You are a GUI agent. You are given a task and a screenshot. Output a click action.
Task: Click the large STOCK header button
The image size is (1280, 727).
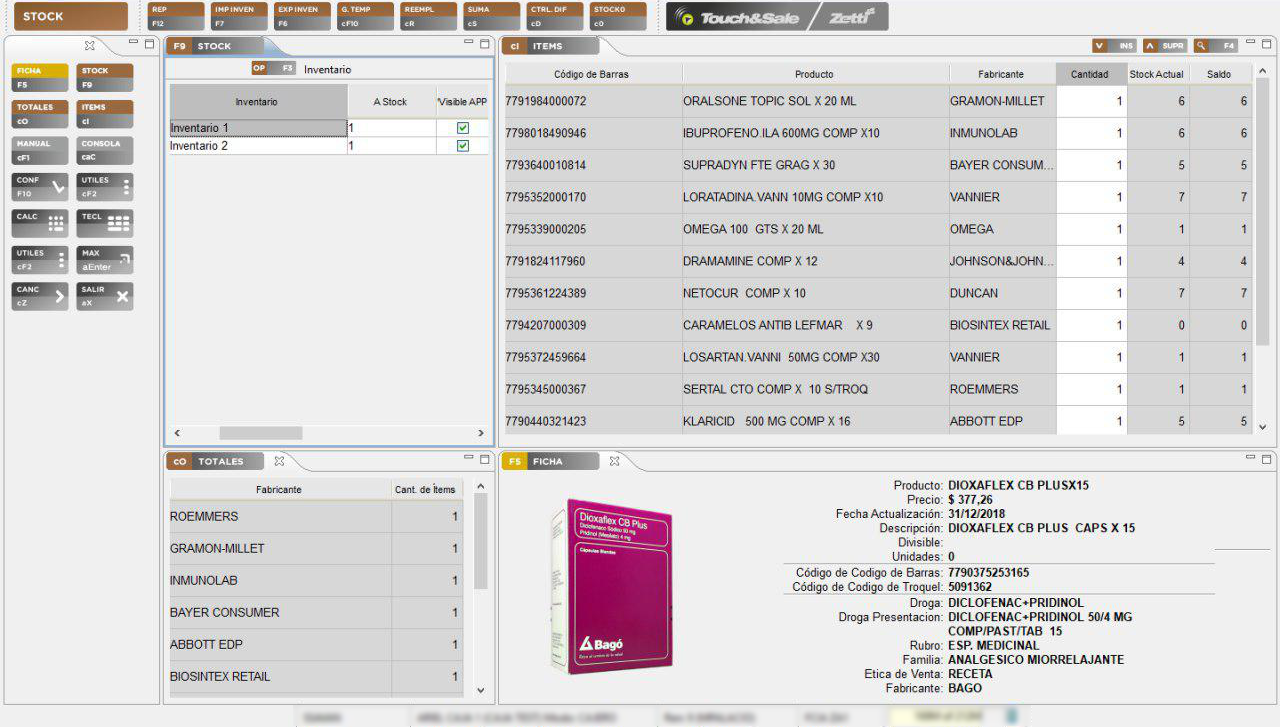point(71,16)
